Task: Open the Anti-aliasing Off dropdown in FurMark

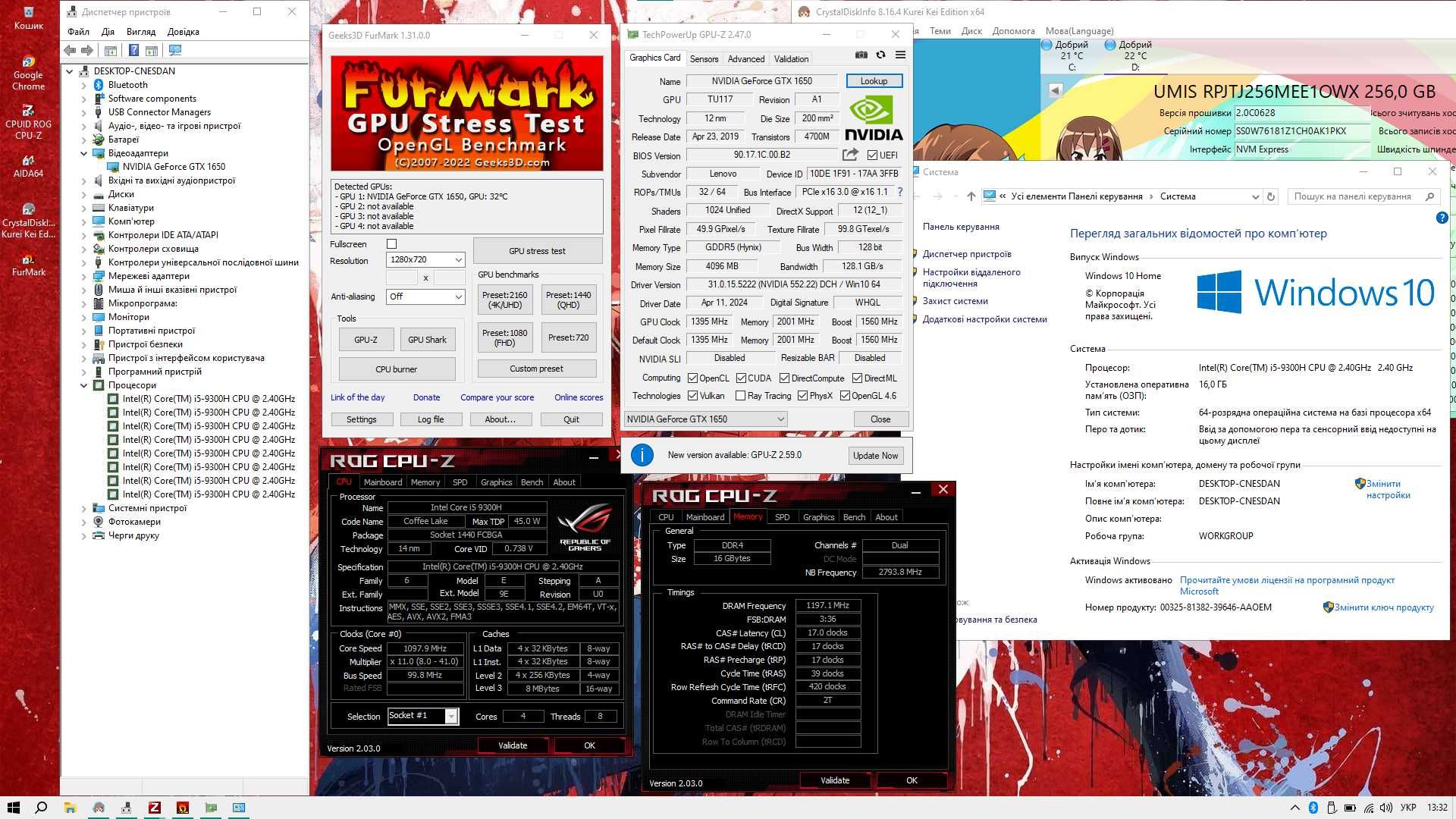Action: point(425,297)
